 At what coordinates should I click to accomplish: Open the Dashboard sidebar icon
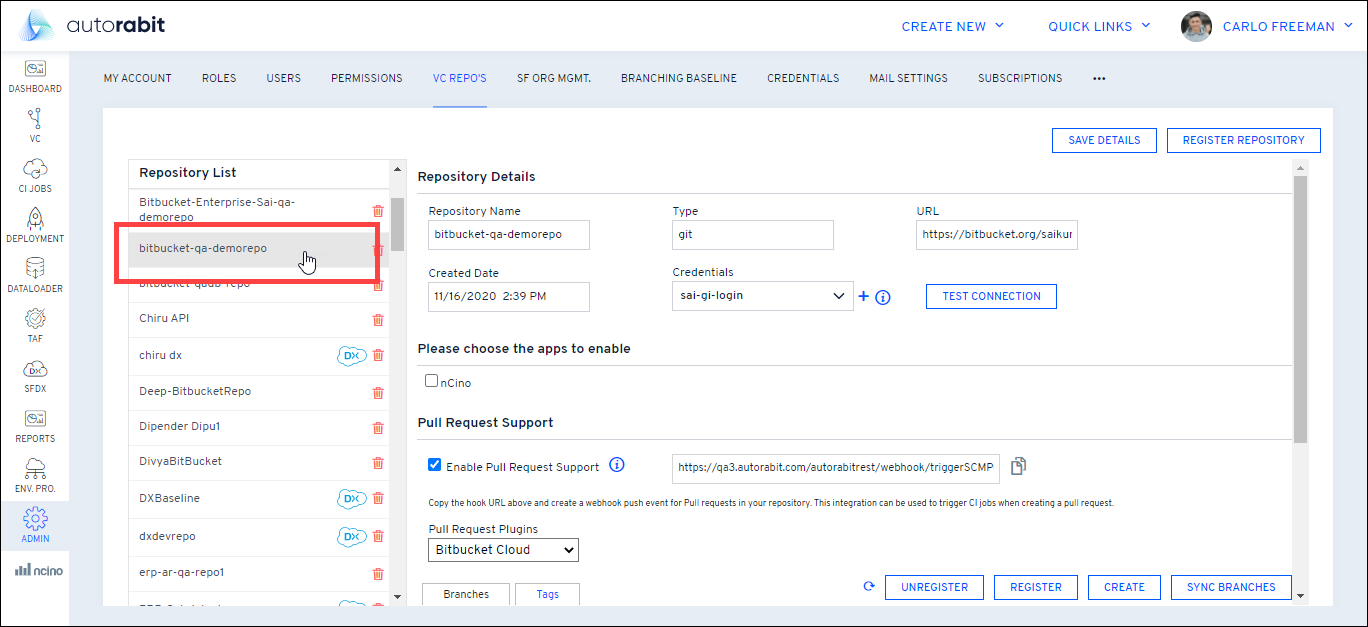[35, 76]
